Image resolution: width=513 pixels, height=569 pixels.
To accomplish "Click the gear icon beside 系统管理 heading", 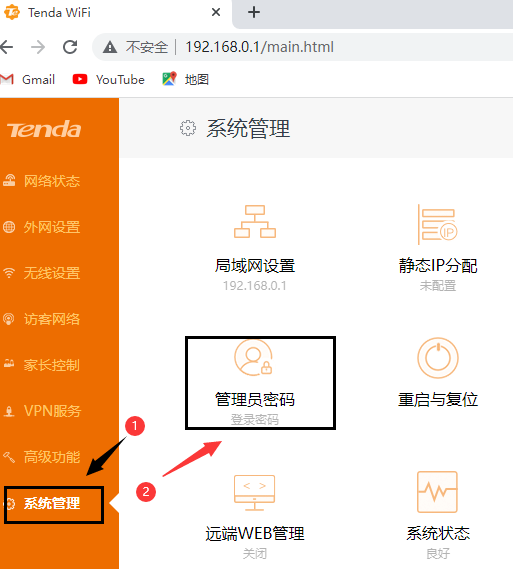I will pos(188,128).
